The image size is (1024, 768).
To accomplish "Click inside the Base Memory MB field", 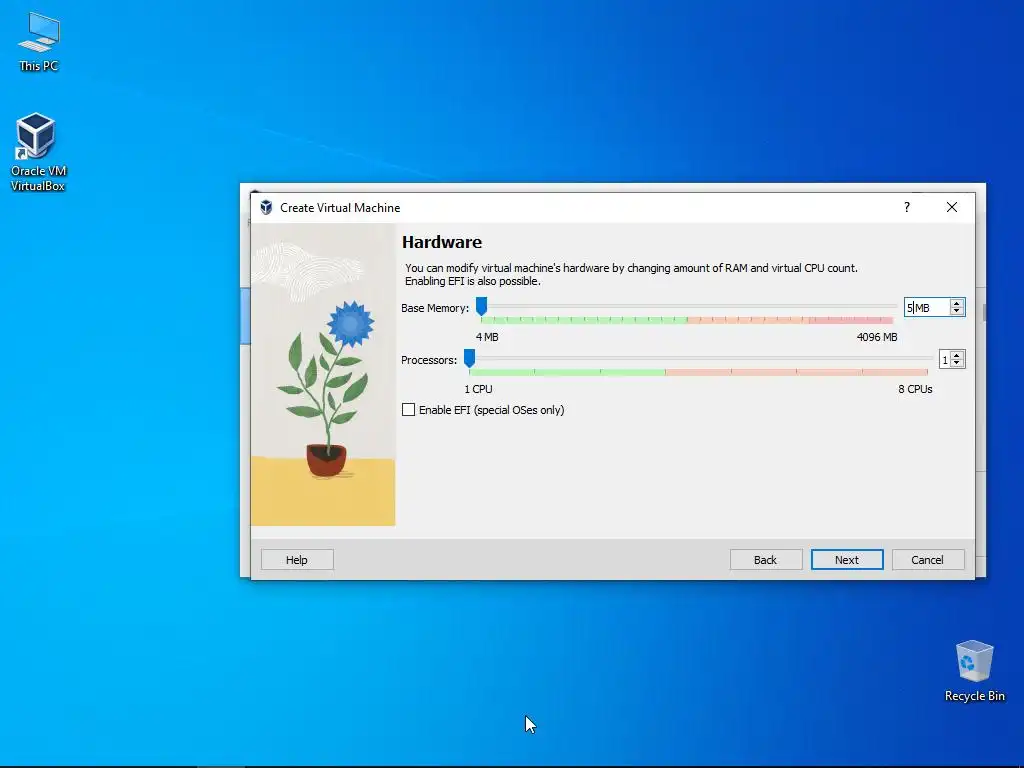I will tap(927, 308).
